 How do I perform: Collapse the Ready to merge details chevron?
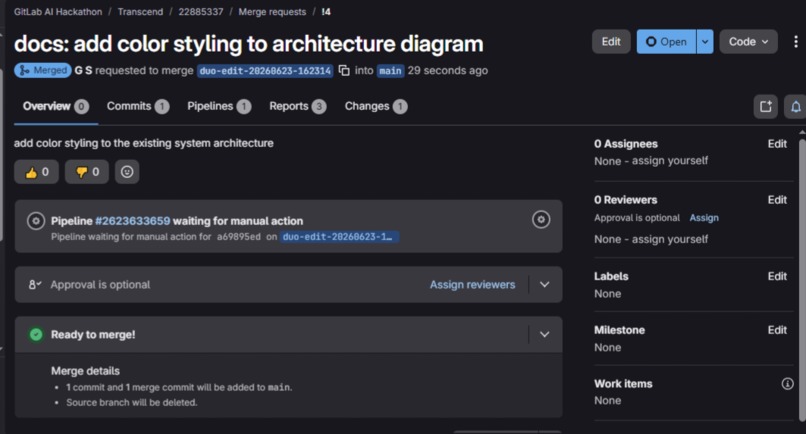tap(544, 335)
